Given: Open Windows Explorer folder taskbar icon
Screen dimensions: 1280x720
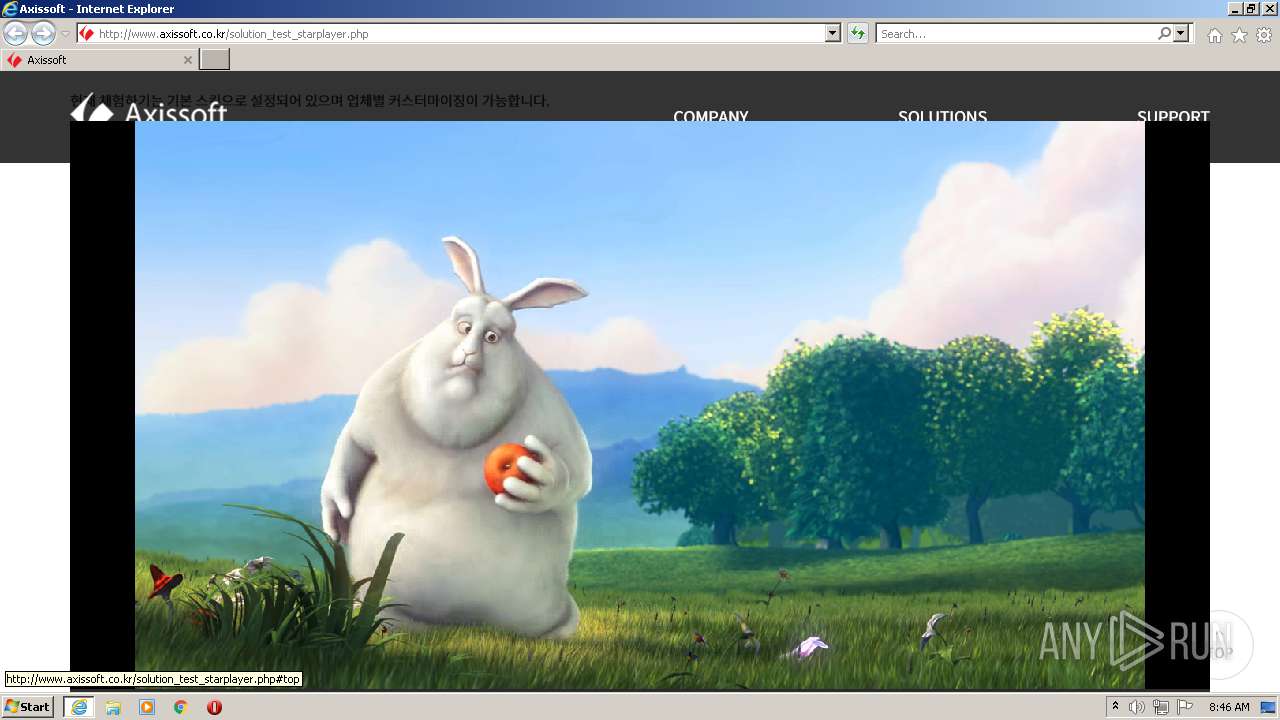Looking at the screenshot, I should pos(113,707).
